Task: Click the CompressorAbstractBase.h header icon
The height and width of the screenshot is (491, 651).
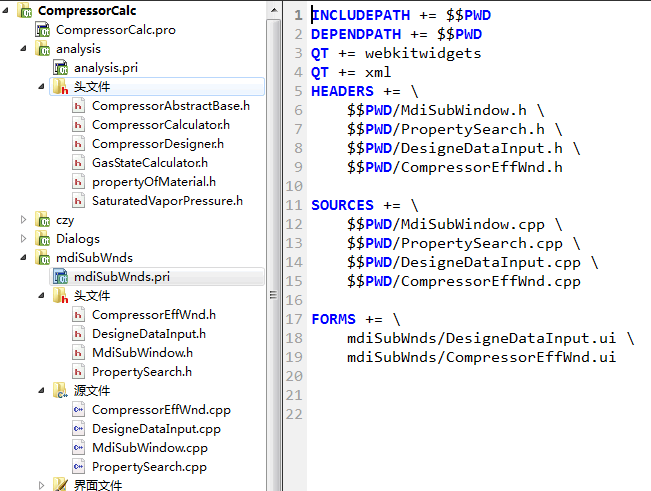Action: point(78,106)
